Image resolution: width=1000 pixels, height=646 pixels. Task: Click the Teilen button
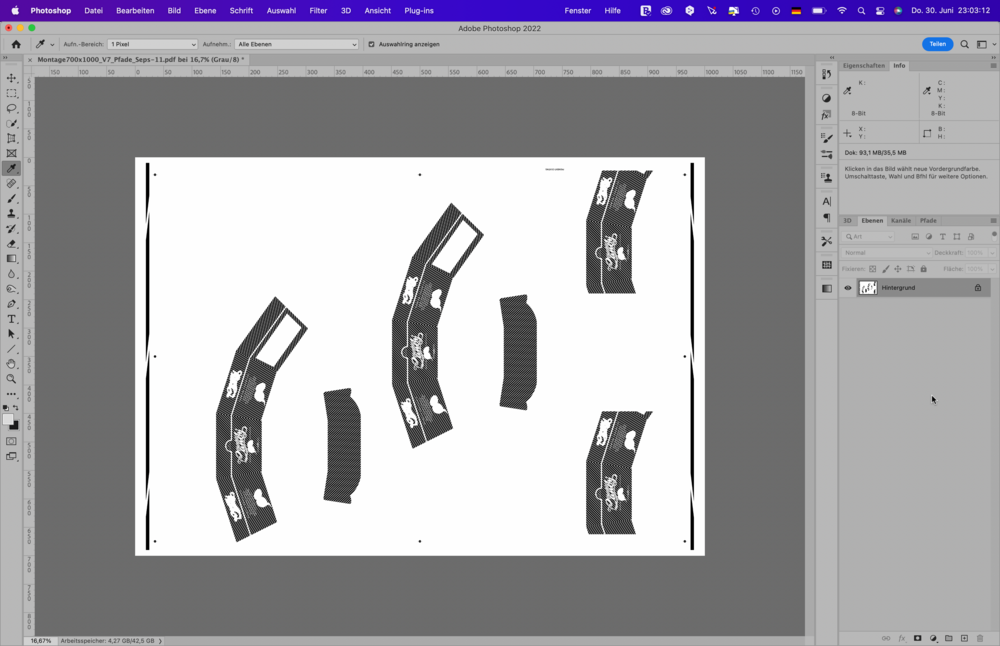938,44
